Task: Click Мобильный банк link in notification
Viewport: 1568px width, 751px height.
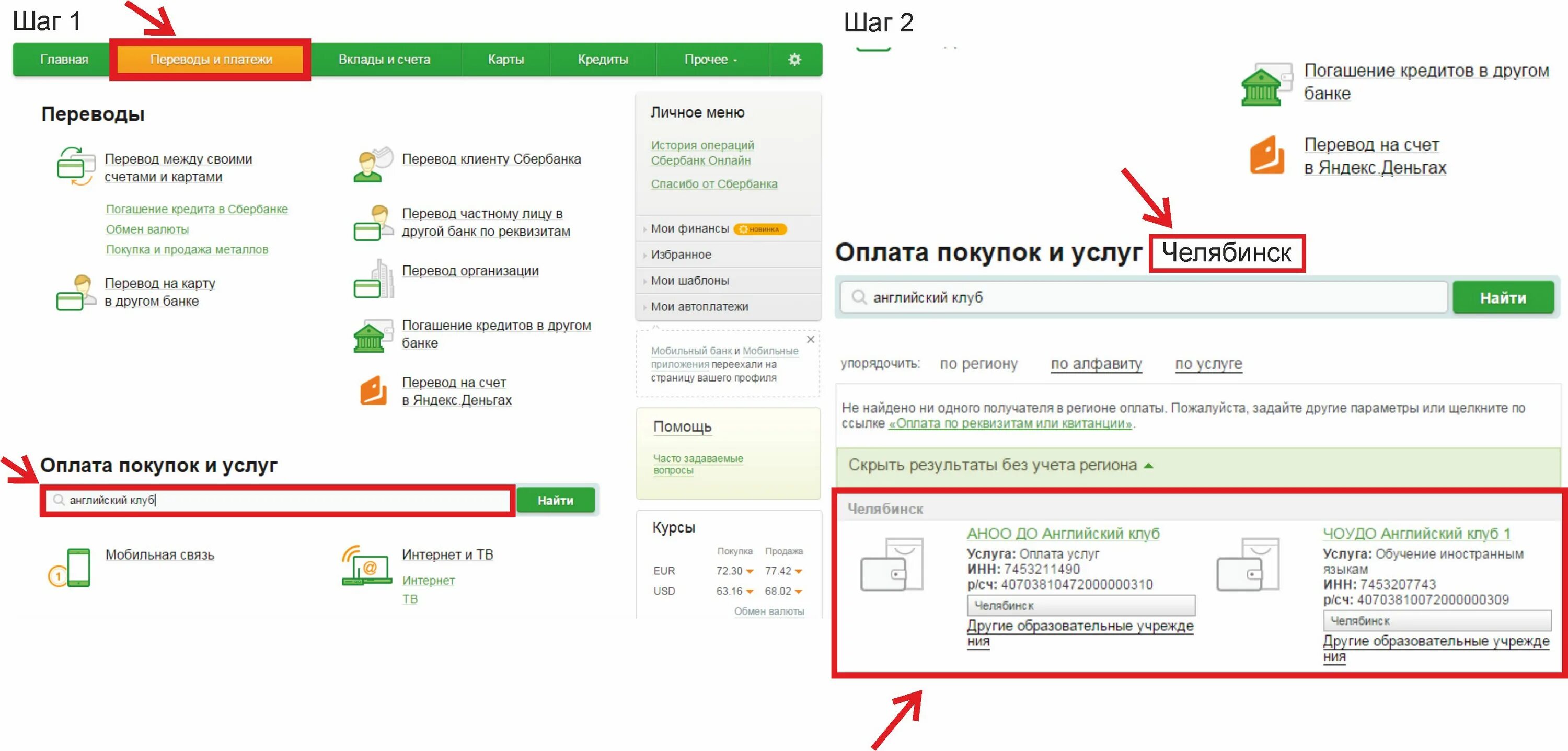Action: point(691,351)
